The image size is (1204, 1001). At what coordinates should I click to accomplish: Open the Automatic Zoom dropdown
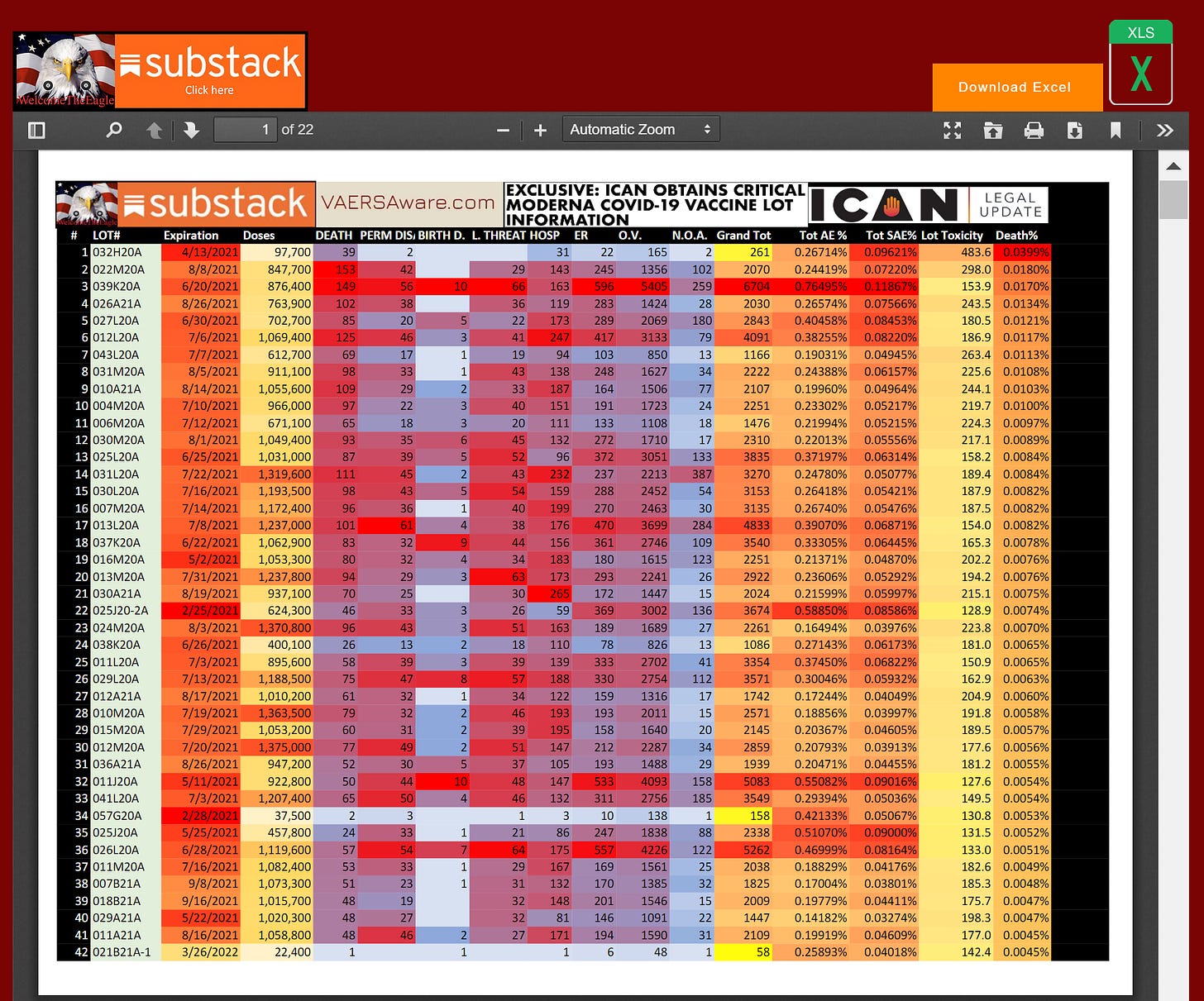coord(641,130)
